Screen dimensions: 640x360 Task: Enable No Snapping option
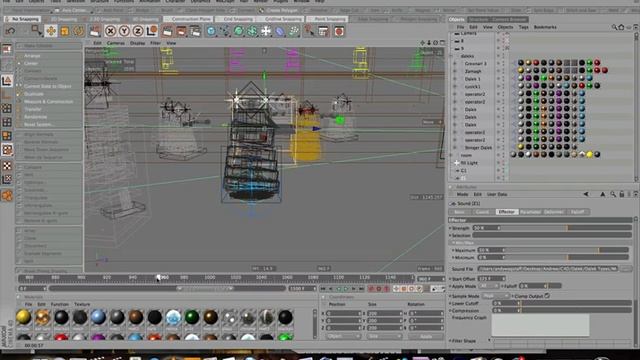tap(23, 19)
